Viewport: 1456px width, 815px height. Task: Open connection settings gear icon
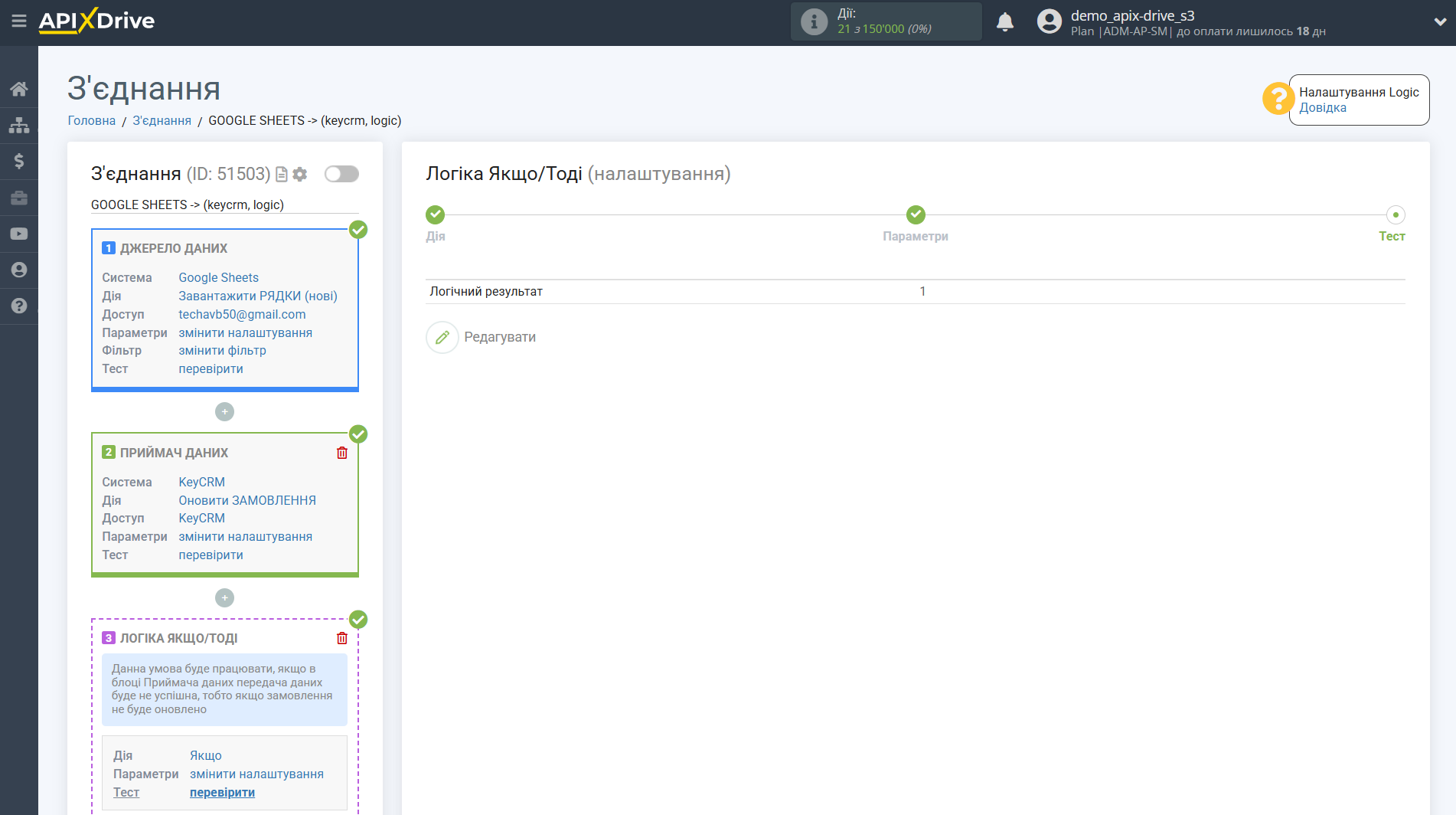click(x=300, y=175)
